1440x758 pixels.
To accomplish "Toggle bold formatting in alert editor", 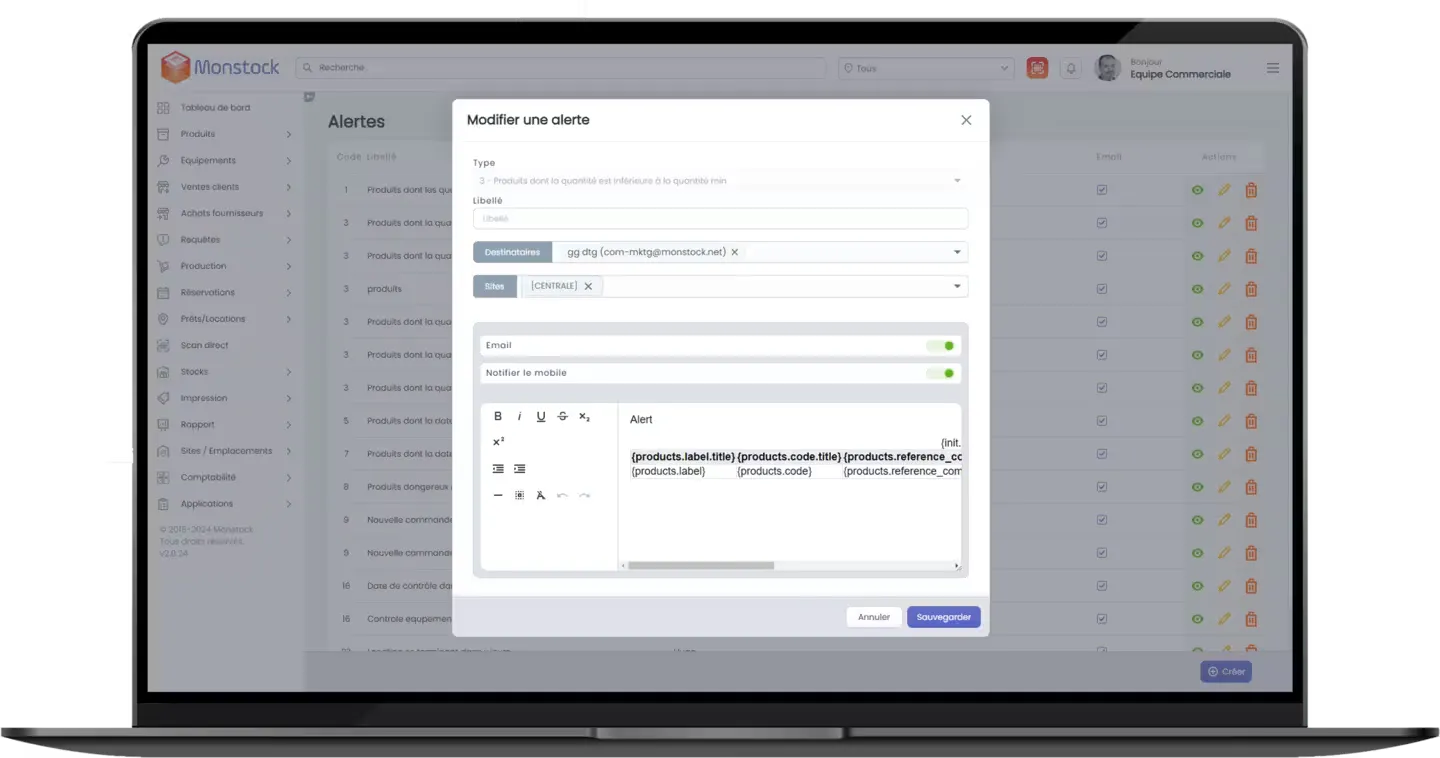I will coord(498,417).
